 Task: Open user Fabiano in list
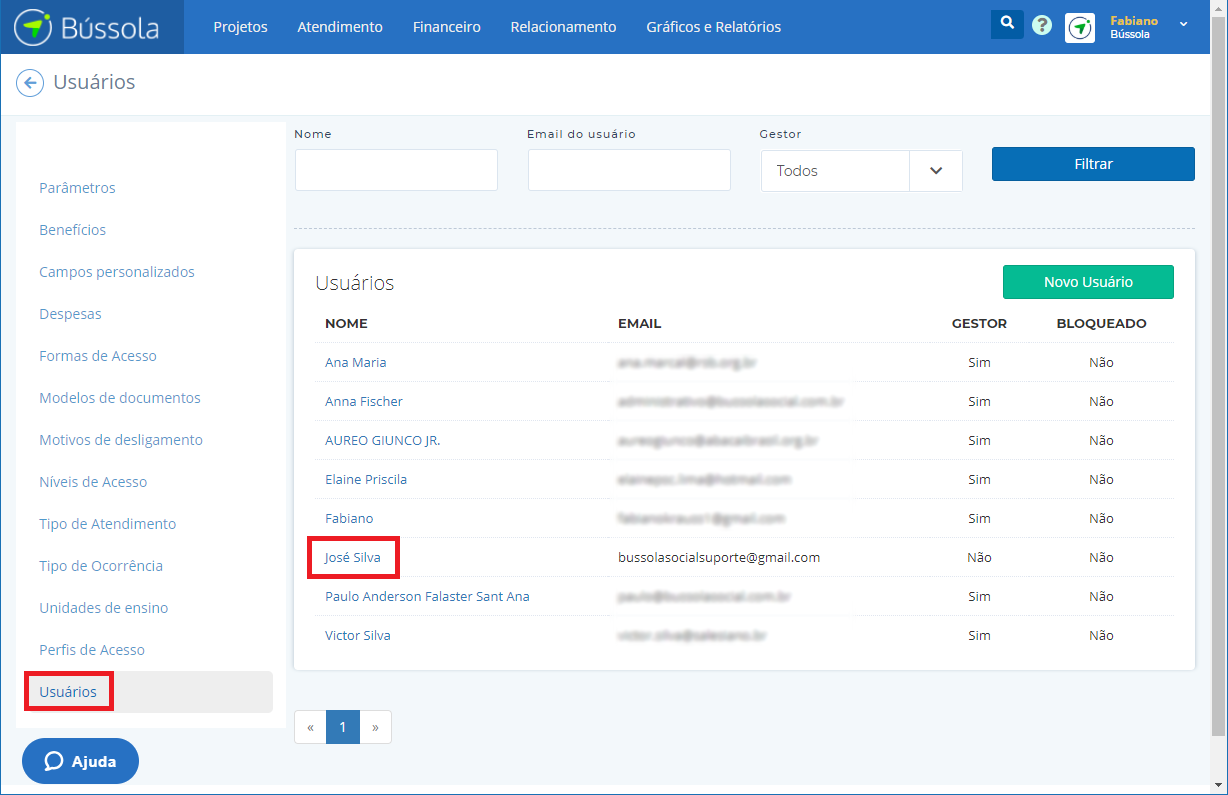point(349,519)
